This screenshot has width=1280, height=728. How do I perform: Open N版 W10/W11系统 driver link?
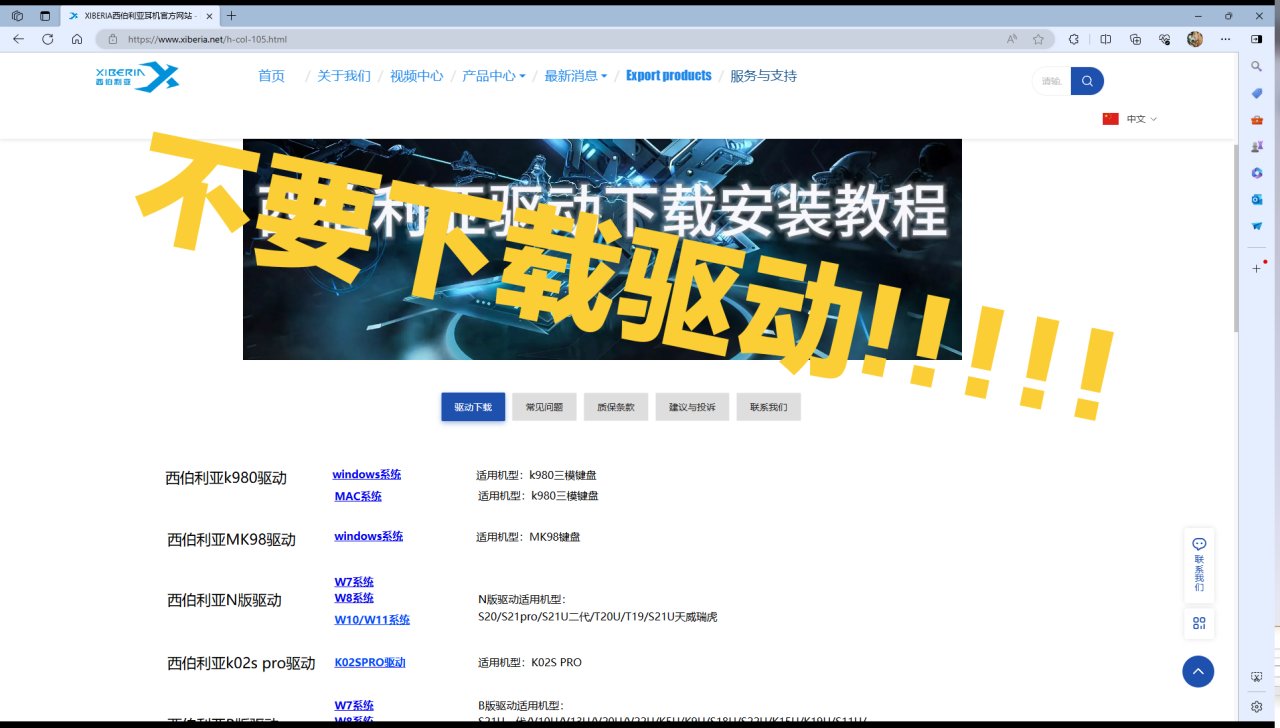click(372, 620)
